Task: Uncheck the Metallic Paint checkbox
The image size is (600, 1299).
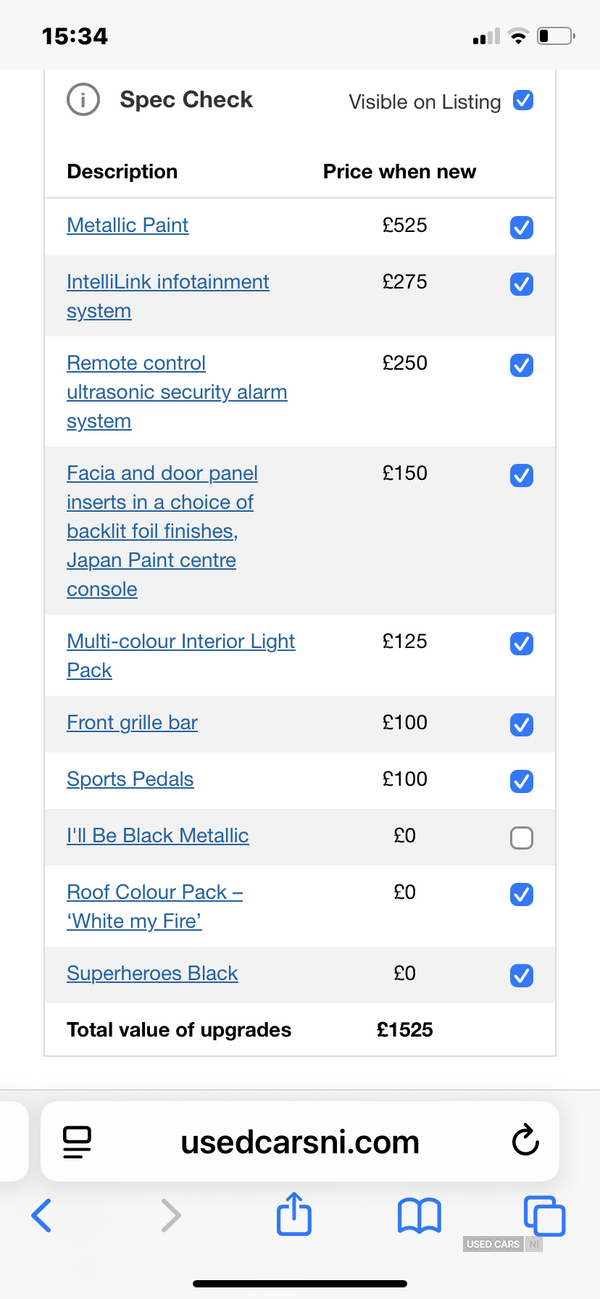Action: 521,228
